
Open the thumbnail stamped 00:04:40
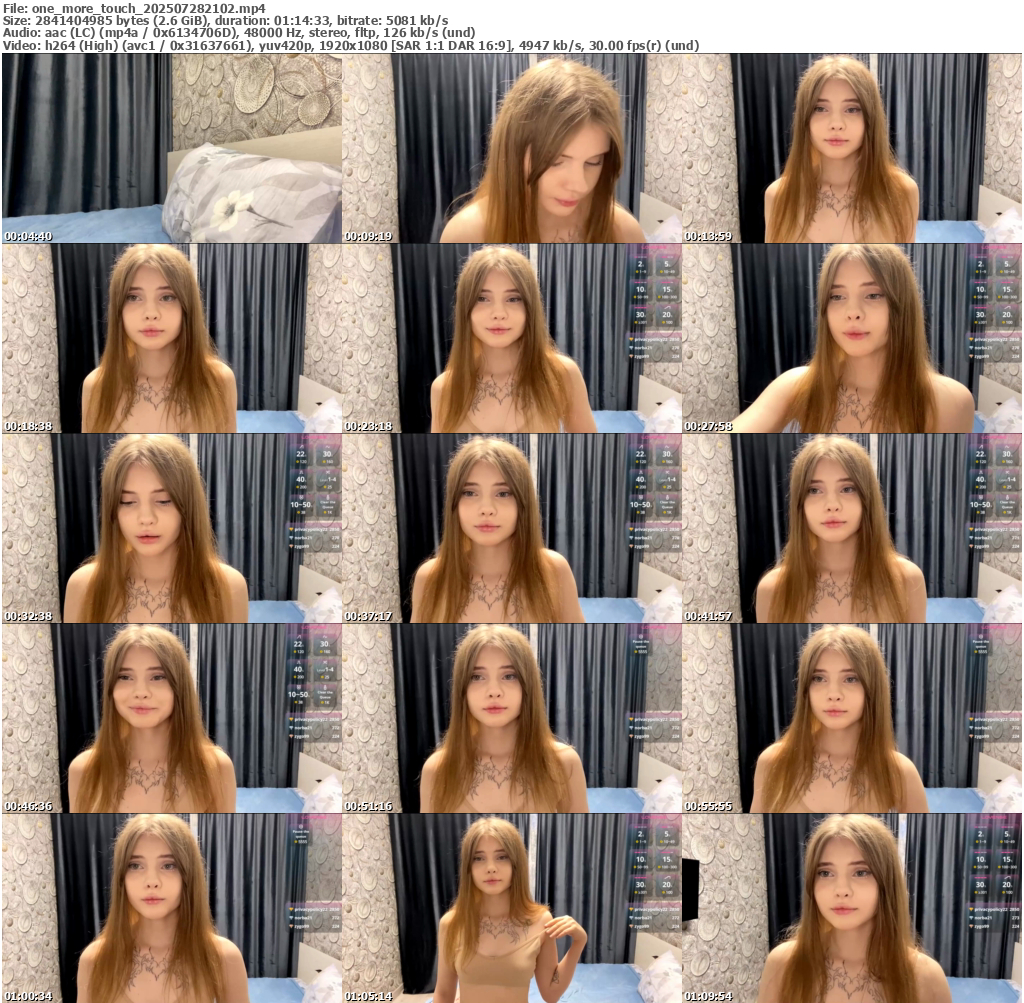pos(172,148)
